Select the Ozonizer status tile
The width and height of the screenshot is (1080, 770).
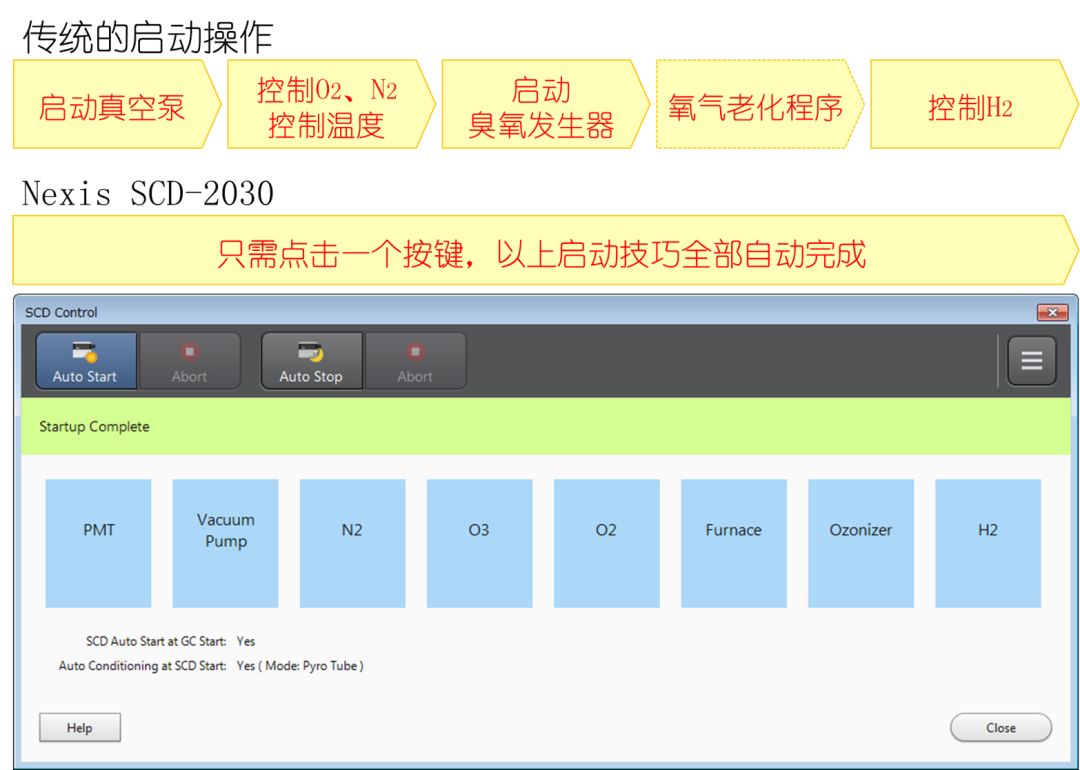point(860,543)
